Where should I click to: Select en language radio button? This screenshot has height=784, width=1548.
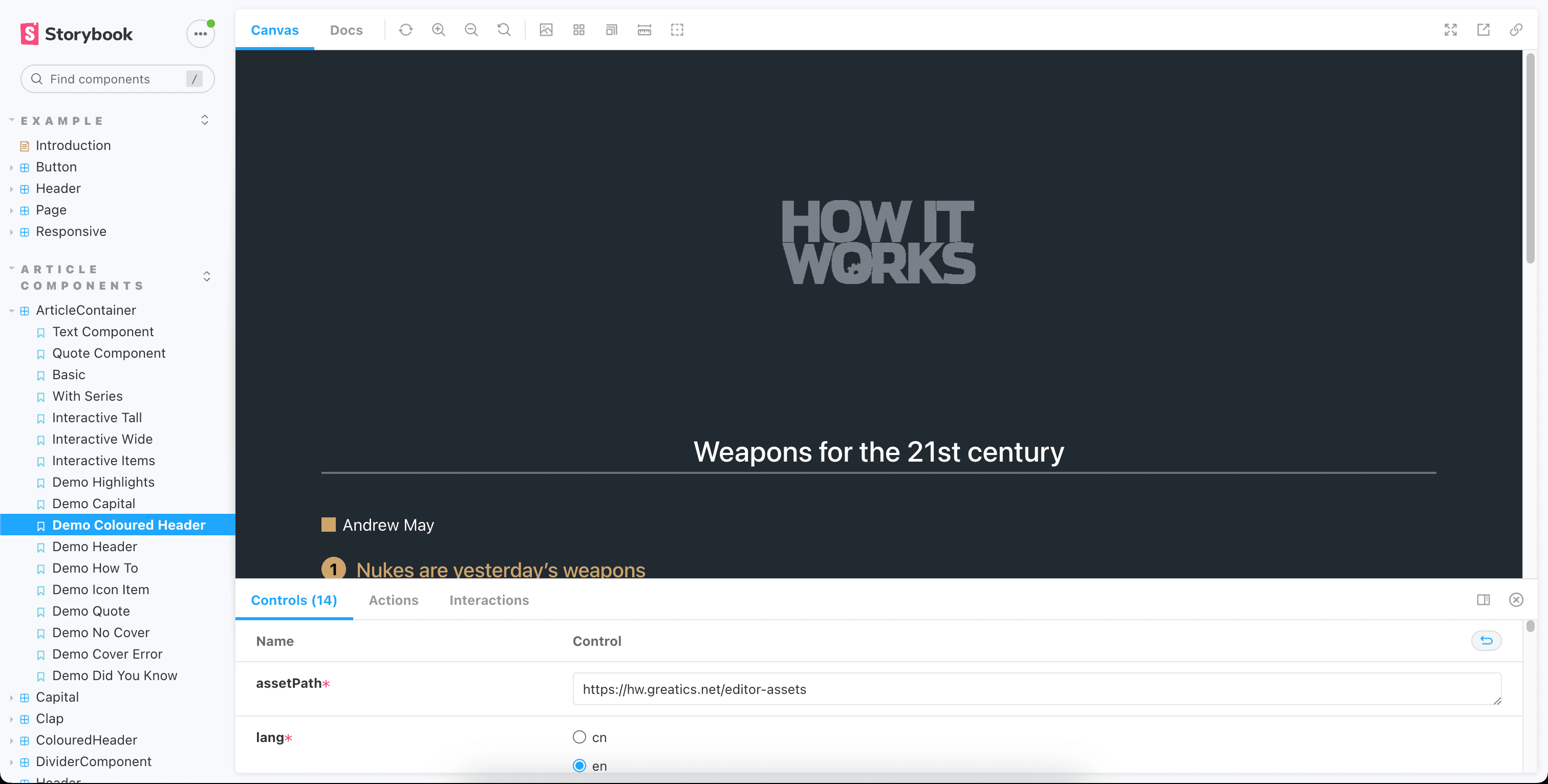579,766
